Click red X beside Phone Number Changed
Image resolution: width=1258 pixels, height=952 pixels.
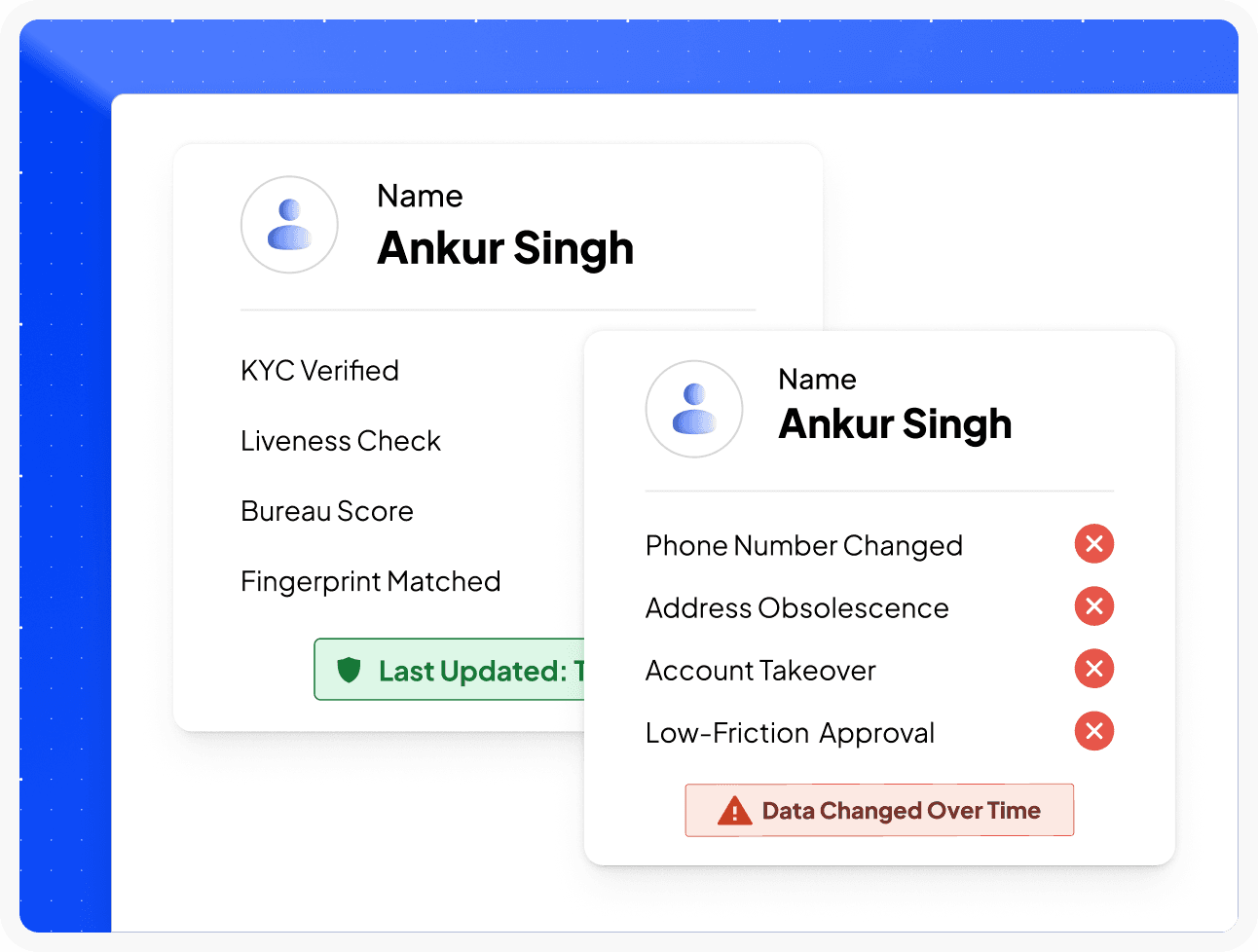click(1094, 544)
